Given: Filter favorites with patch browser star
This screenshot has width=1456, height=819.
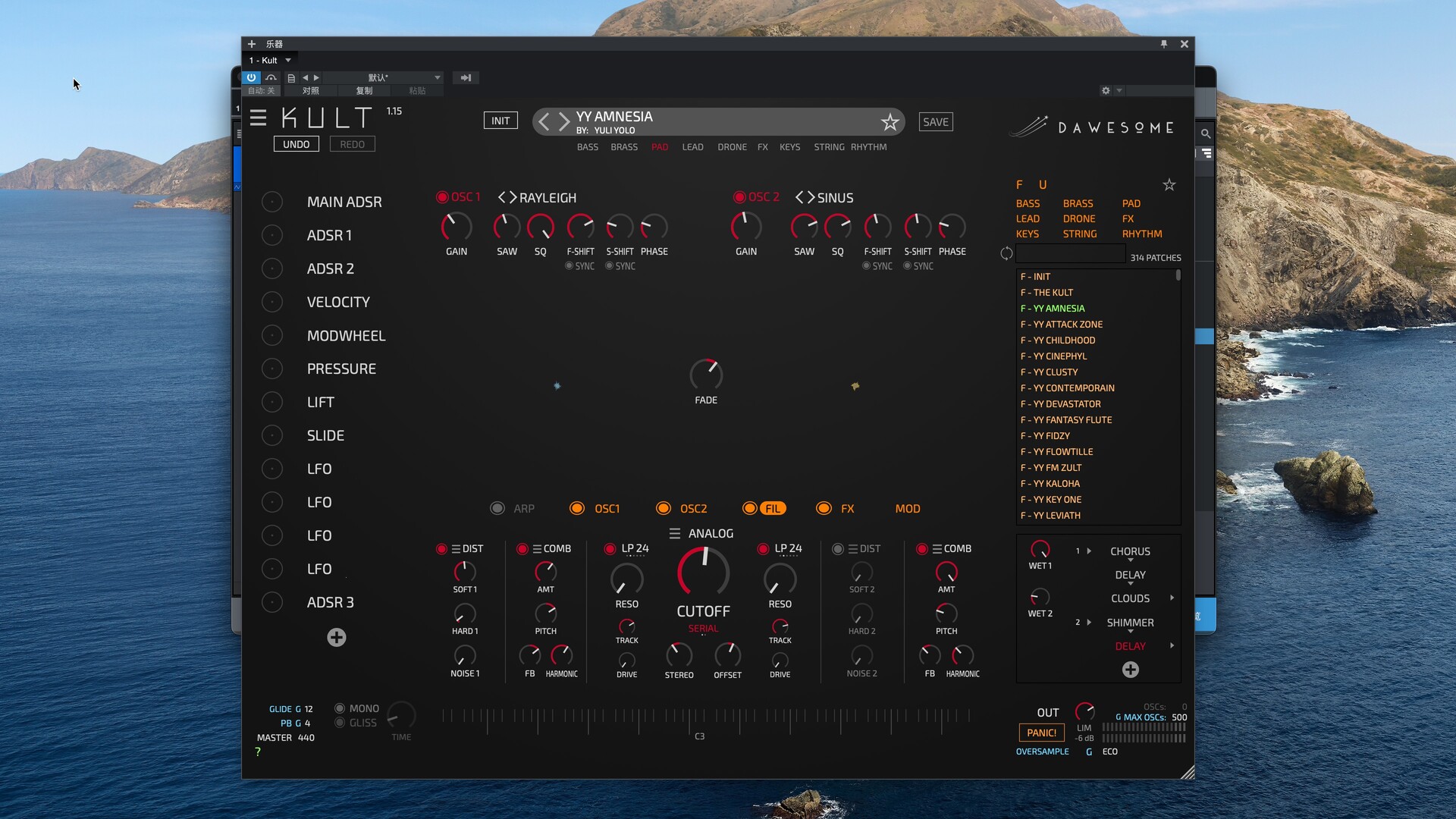Looking at the screenshot, I should [x=1169, y=185].
